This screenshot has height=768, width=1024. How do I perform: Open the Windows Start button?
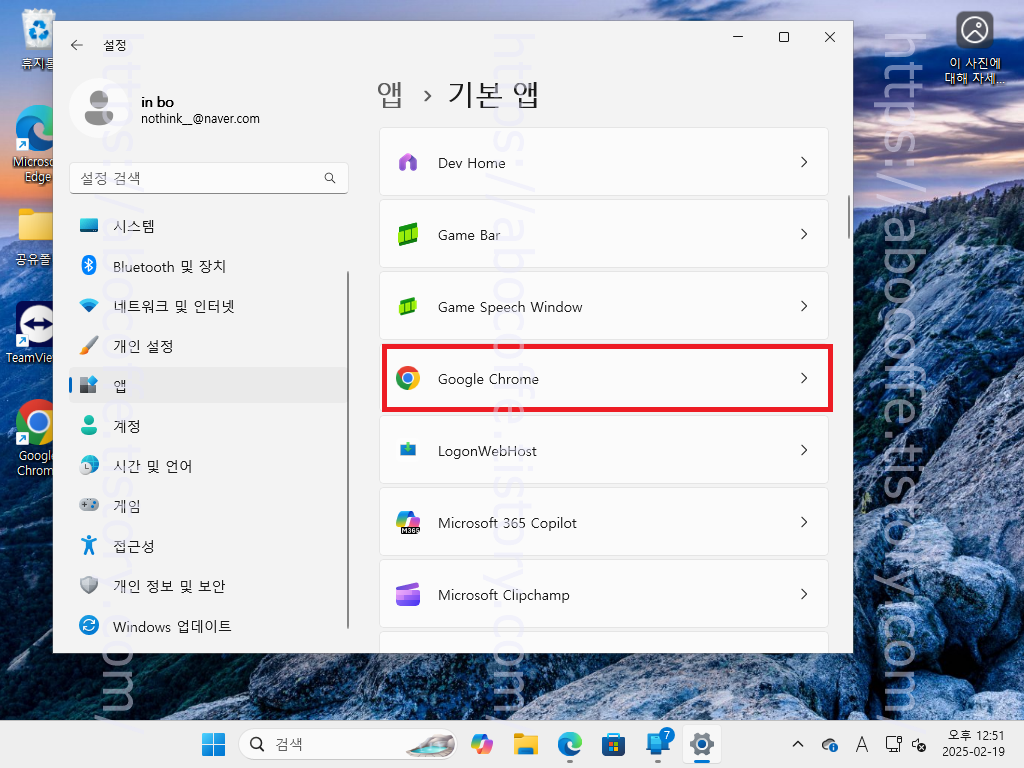coord(214,744)
